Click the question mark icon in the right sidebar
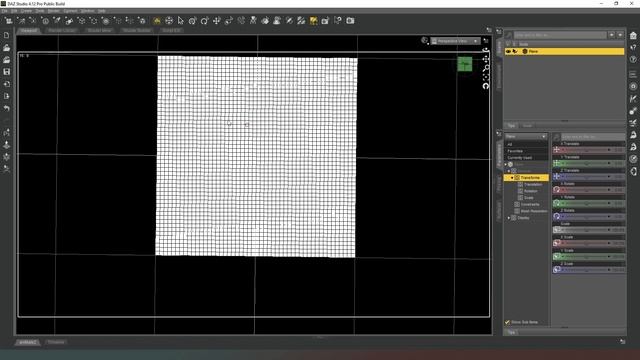Viewport: 640px width, 360px height. (633, 60)
